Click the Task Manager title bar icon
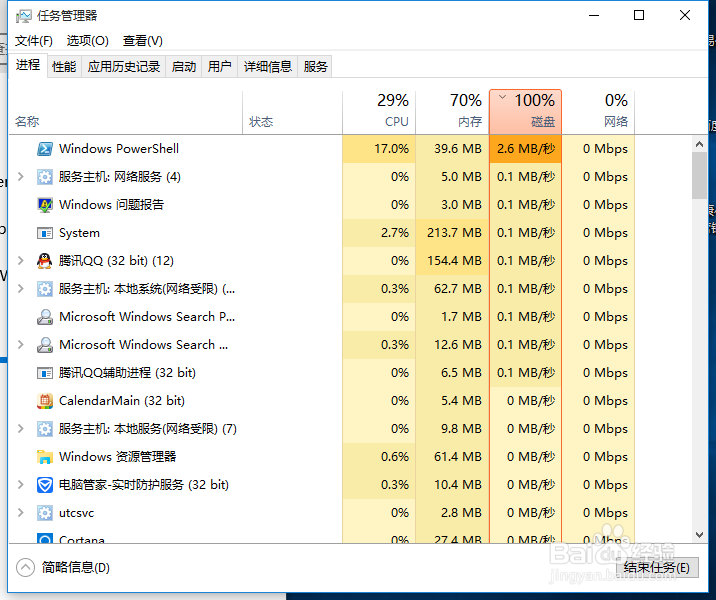This screenshot has height=600, width=716. coord(24,16)
